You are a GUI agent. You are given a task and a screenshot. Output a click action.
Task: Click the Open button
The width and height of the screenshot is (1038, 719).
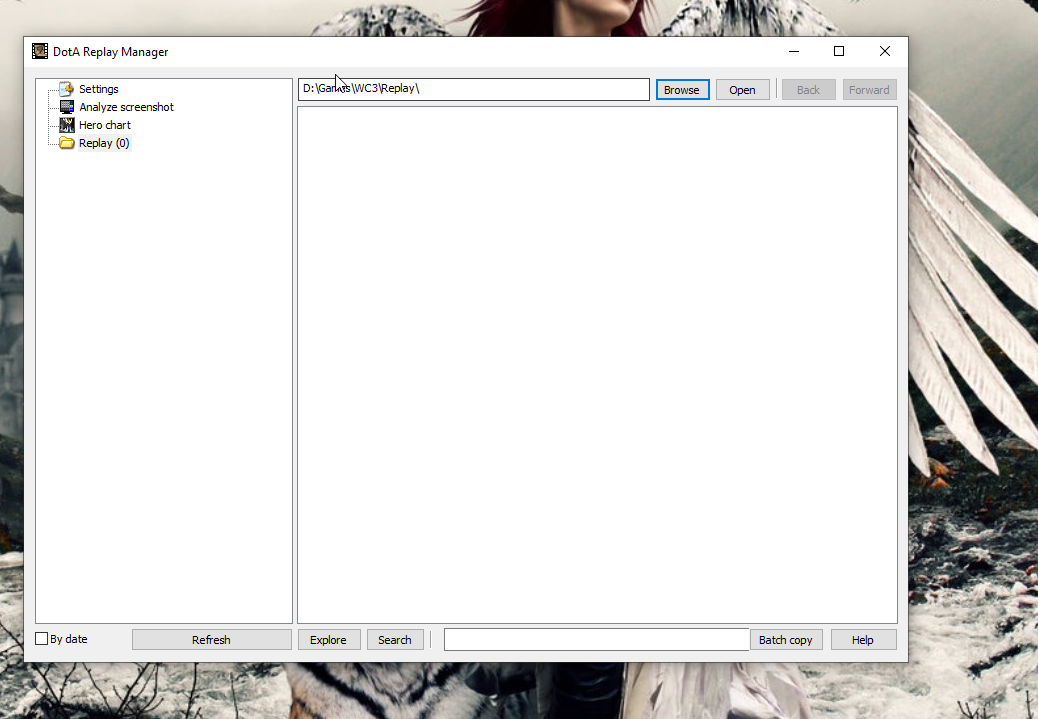coord(742,89)
